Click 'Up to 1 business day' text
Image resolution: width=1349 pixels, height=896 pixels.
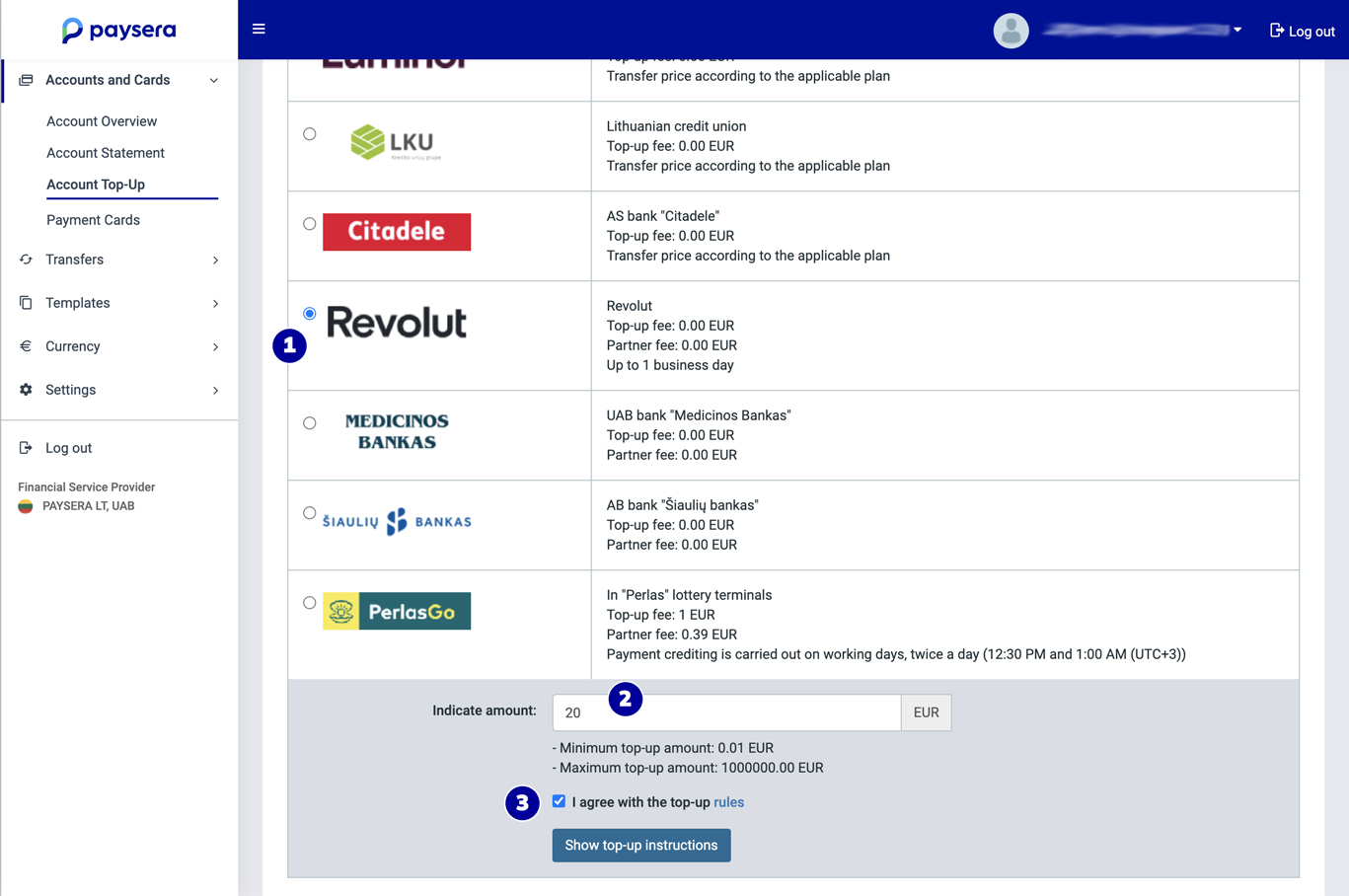pyautogui.click(x=670, y=365)
